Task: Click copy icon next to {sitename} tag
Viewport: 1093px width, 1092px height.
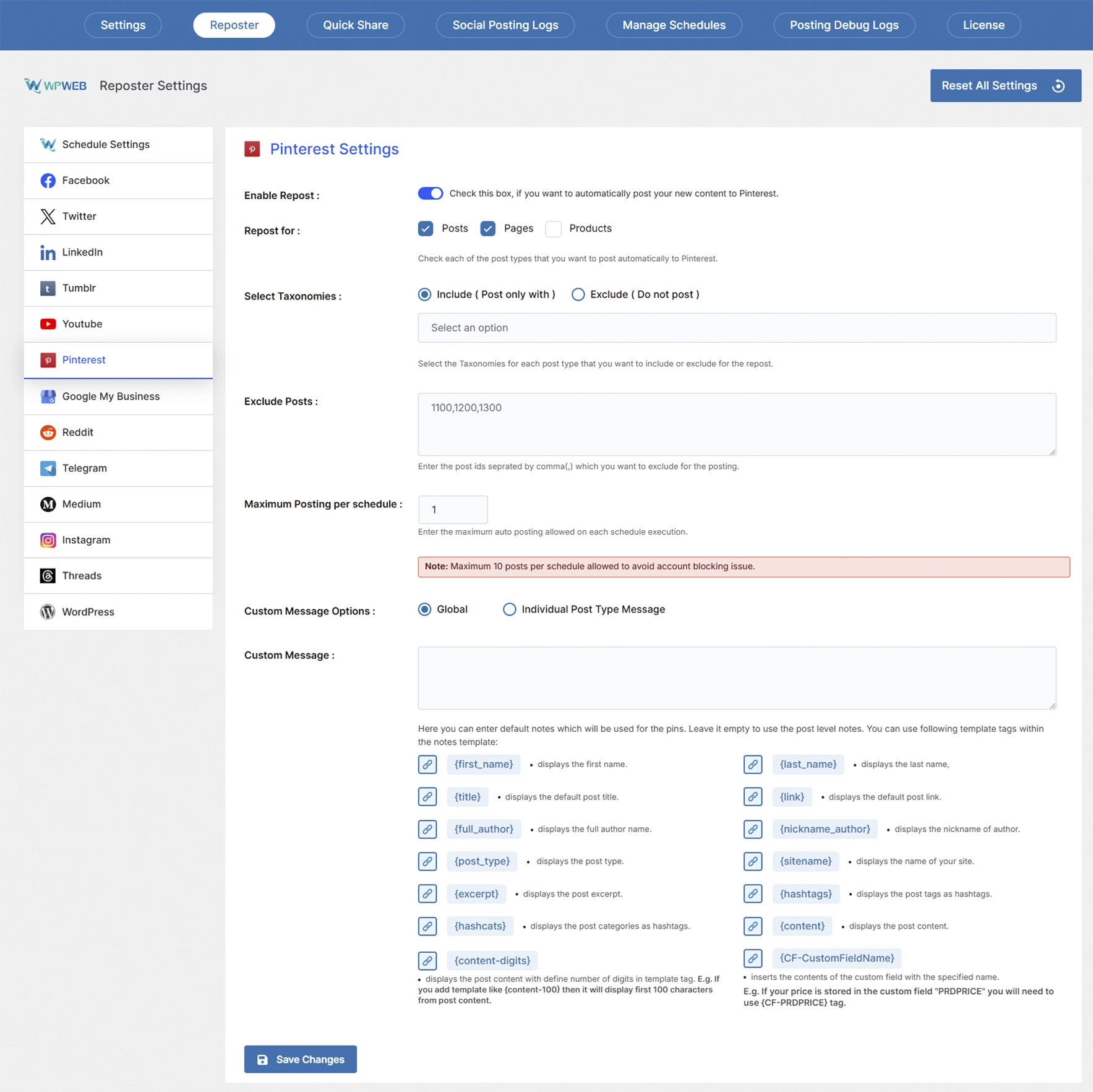Action: (753, 861)
